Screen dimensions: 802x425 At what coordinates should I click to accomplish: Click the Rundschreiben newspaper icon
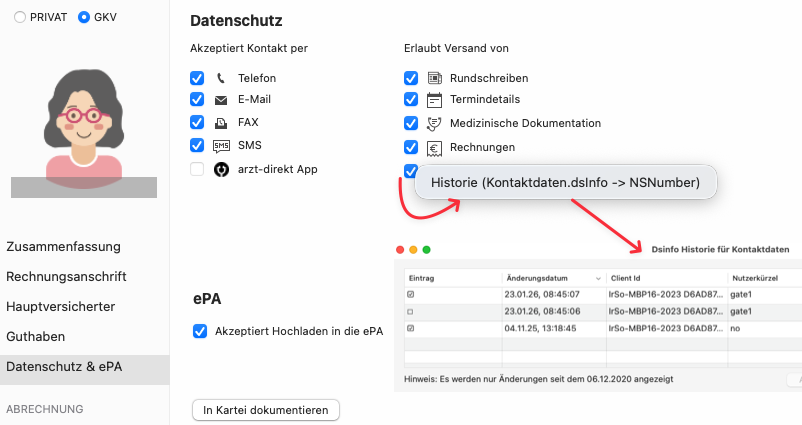point(434,78)
